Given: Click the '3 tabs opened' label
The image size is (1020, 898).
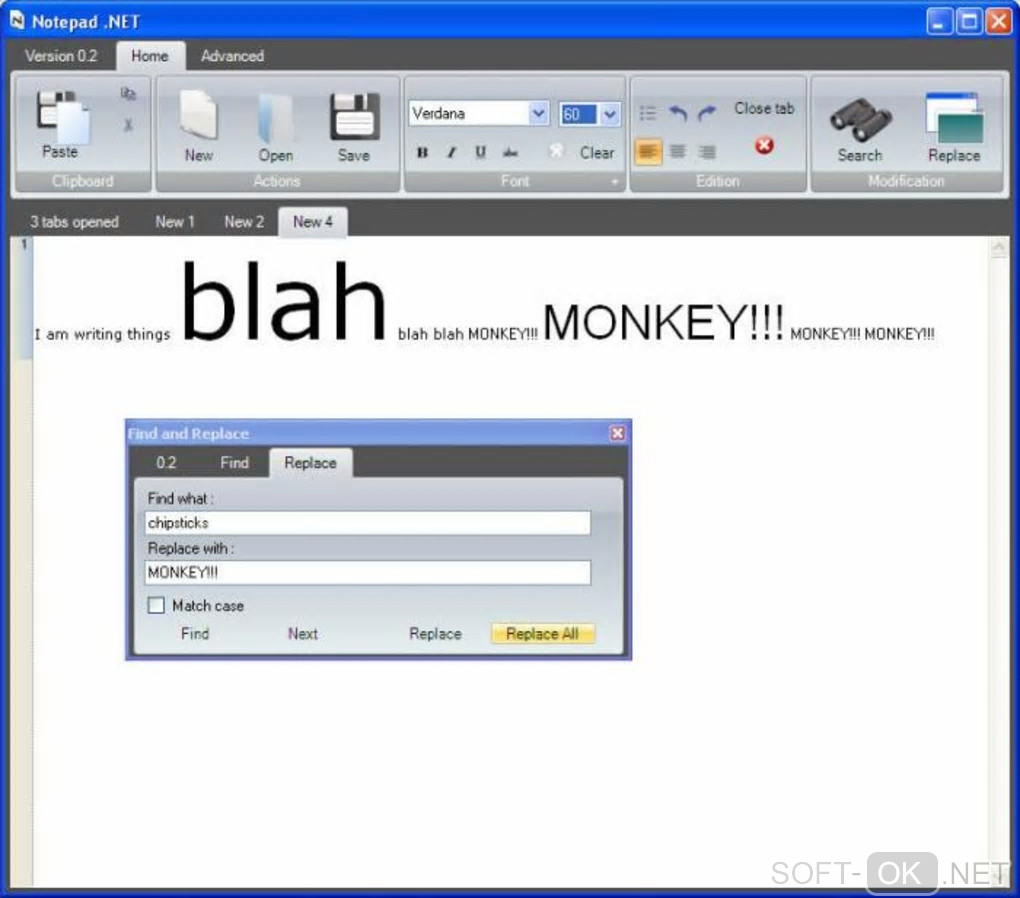Looking at the screenshot, I should 74,222.
